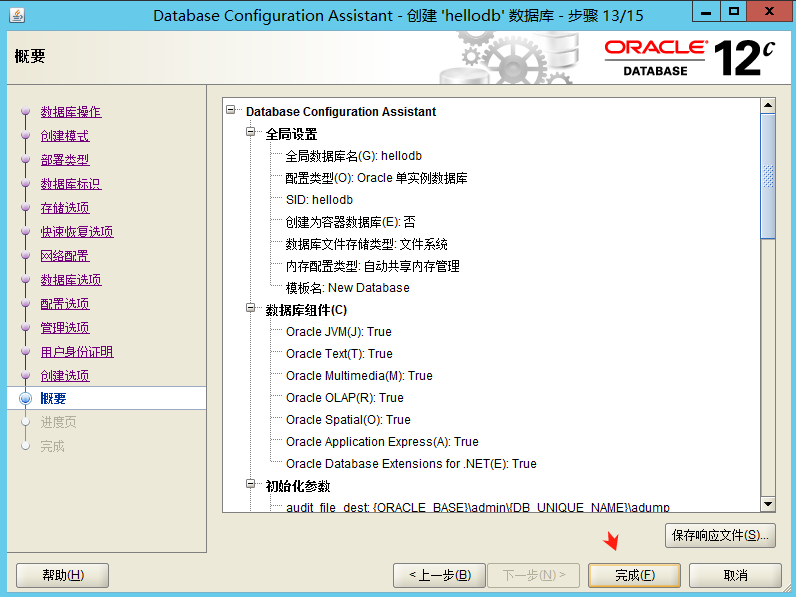Jump to 存储选项 step
The width and height of the screenshot is (796, 597).
(x=65, y=208)
